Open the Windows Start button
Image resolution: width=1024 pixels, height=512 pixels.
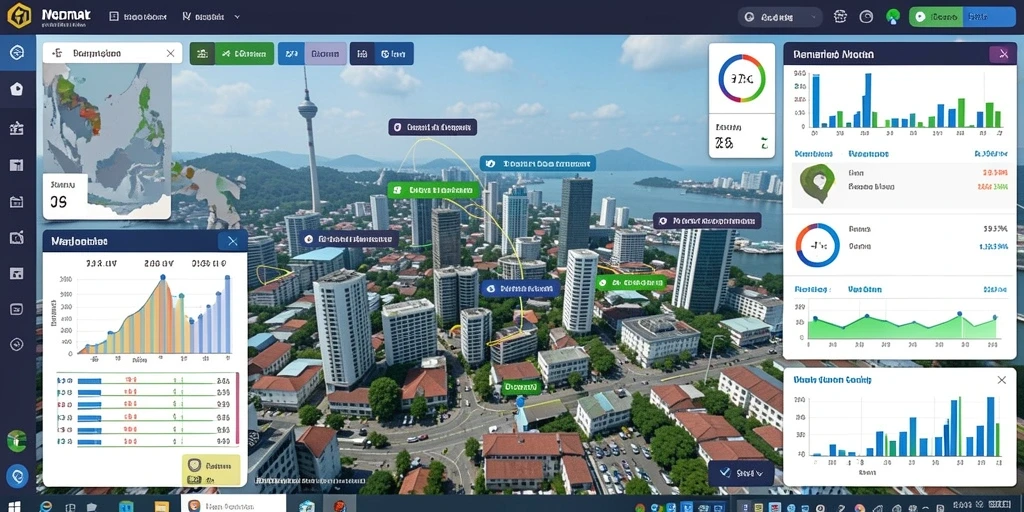point(14,506)
